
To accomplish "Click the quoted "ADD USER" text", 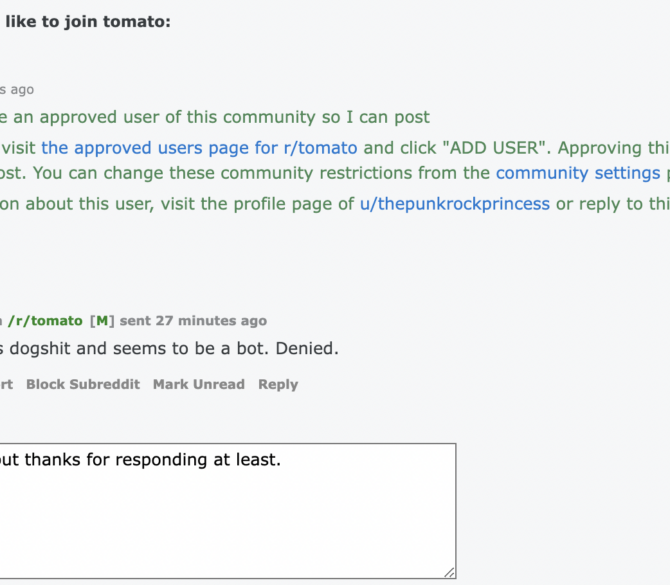I will click(x=494, y=148).
